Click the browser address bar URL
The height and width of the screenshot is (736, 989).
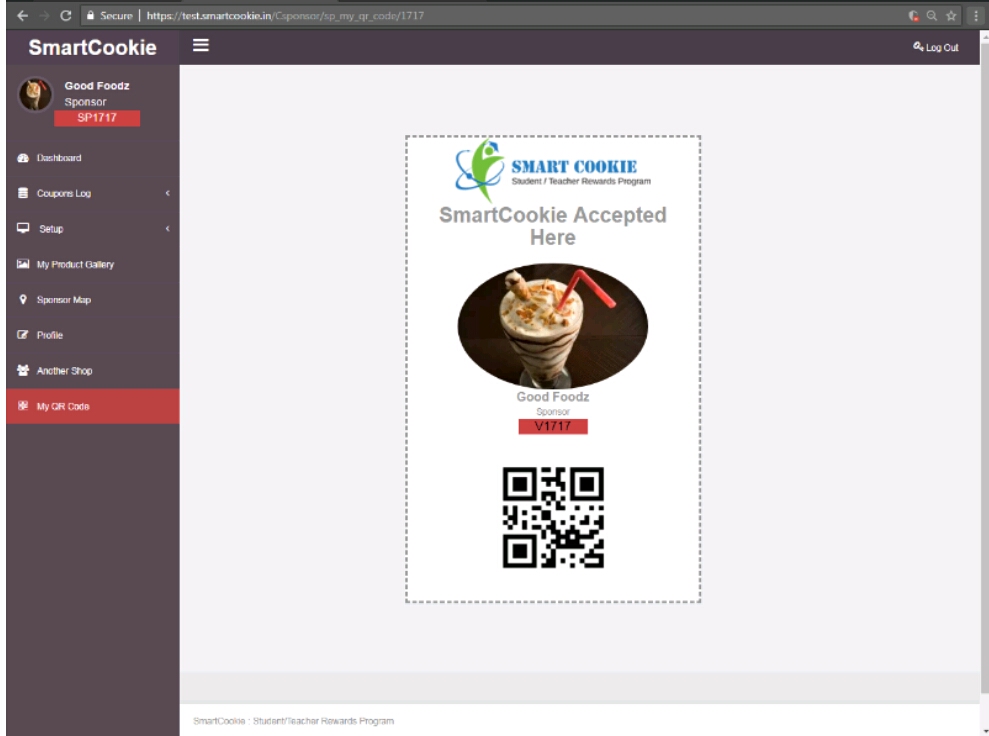pos(300,15)
